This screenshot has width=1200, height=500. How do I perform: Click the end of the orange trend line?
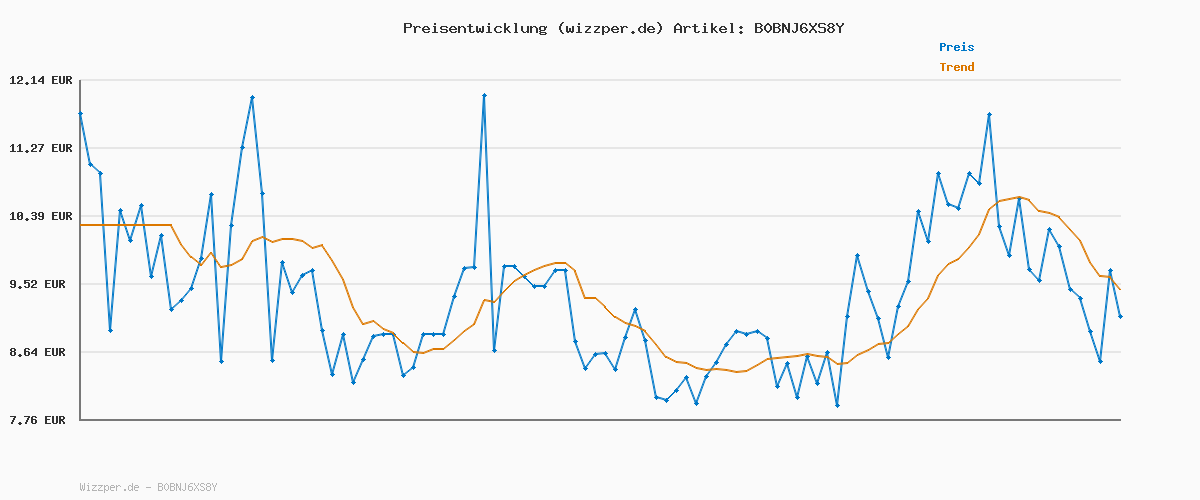(1120, 289)
